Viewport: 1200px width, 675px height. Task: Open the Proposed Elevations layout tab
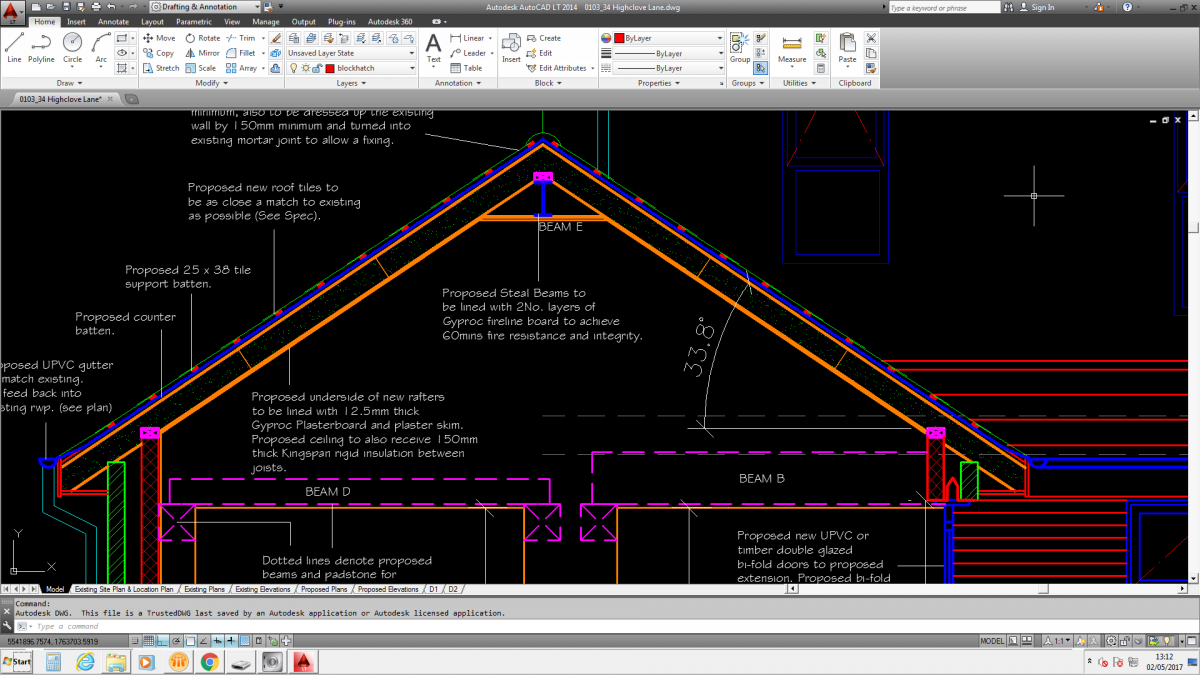coord(389,589)
